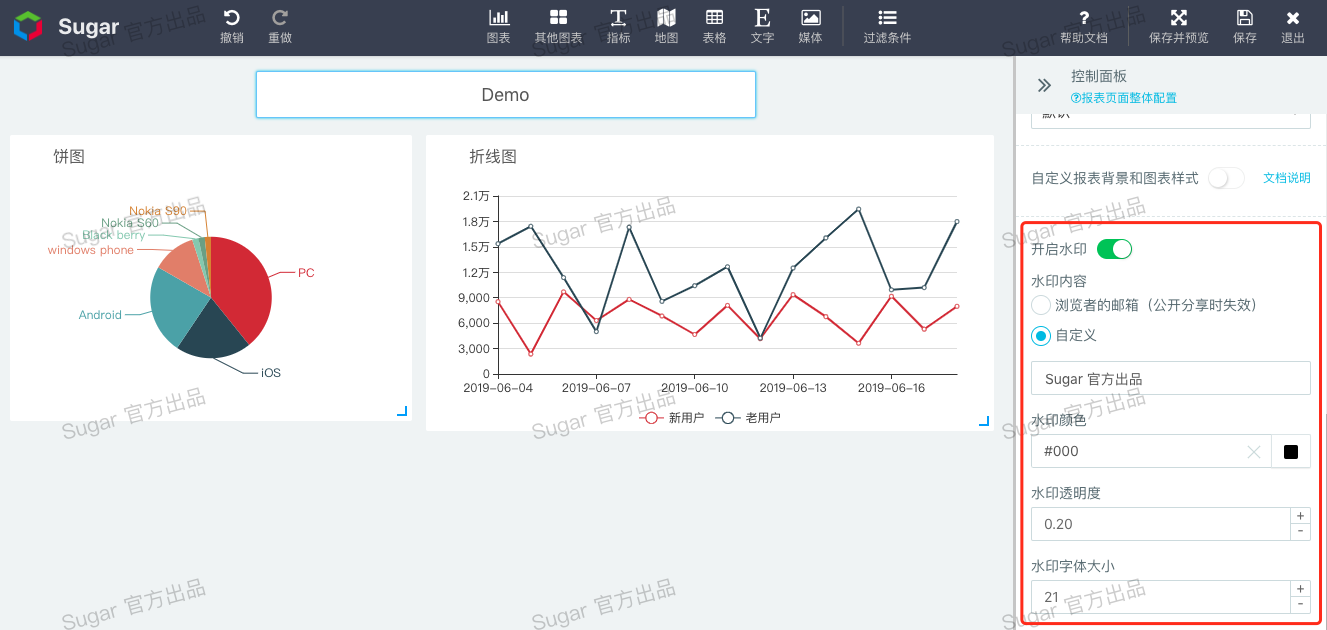Click the PC pie label

306,273
